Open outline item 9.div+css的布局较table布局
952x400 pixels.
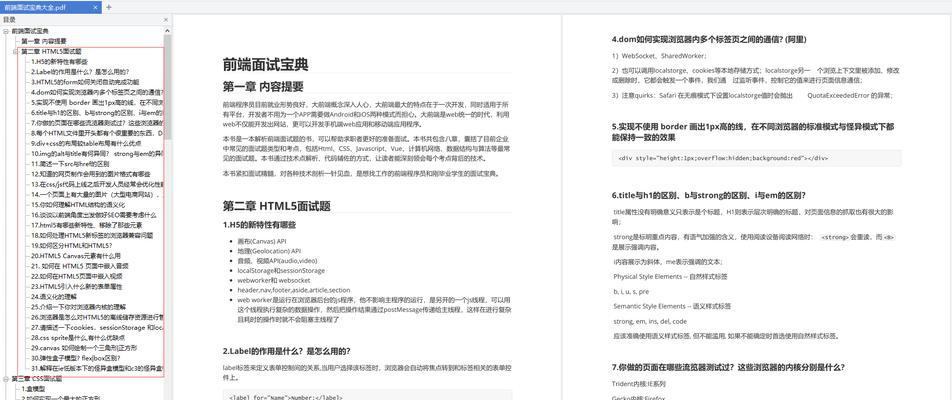coord(86,143)
